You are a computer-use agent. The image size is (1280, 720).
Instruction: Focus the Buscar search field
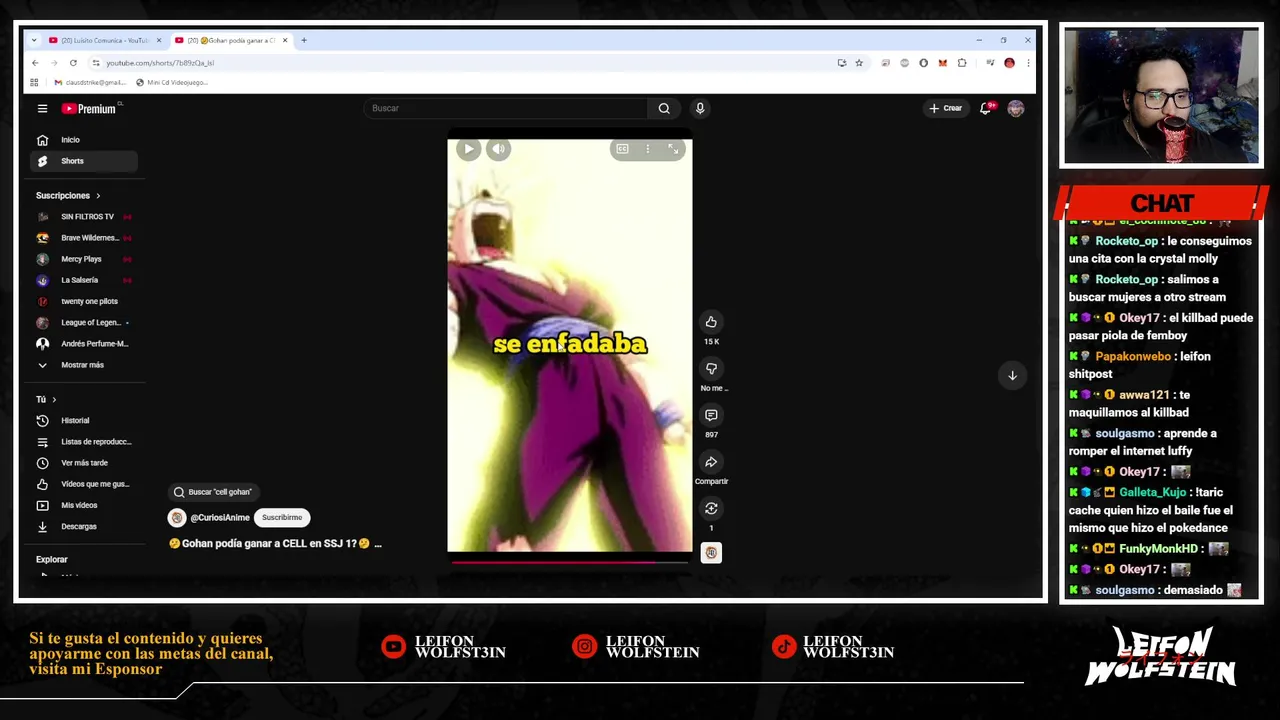[x=505, y=108]
